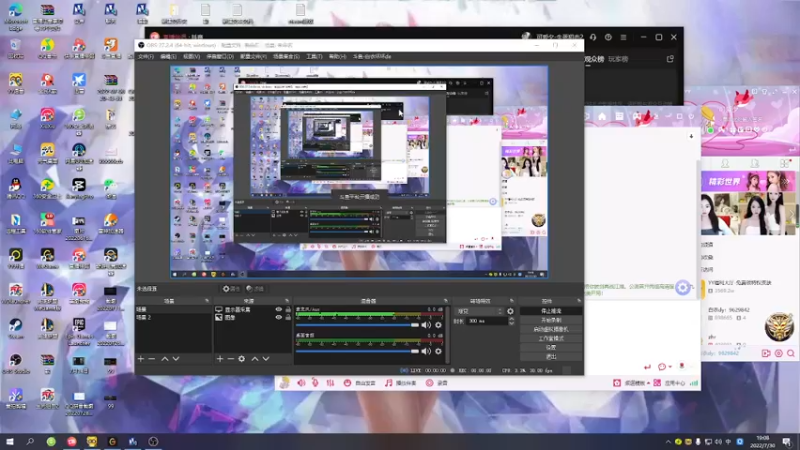Viewport: 800px width, 450px height.
Task: Open OBS from the Windows taskbar
Action: click(x=153, y=441)
